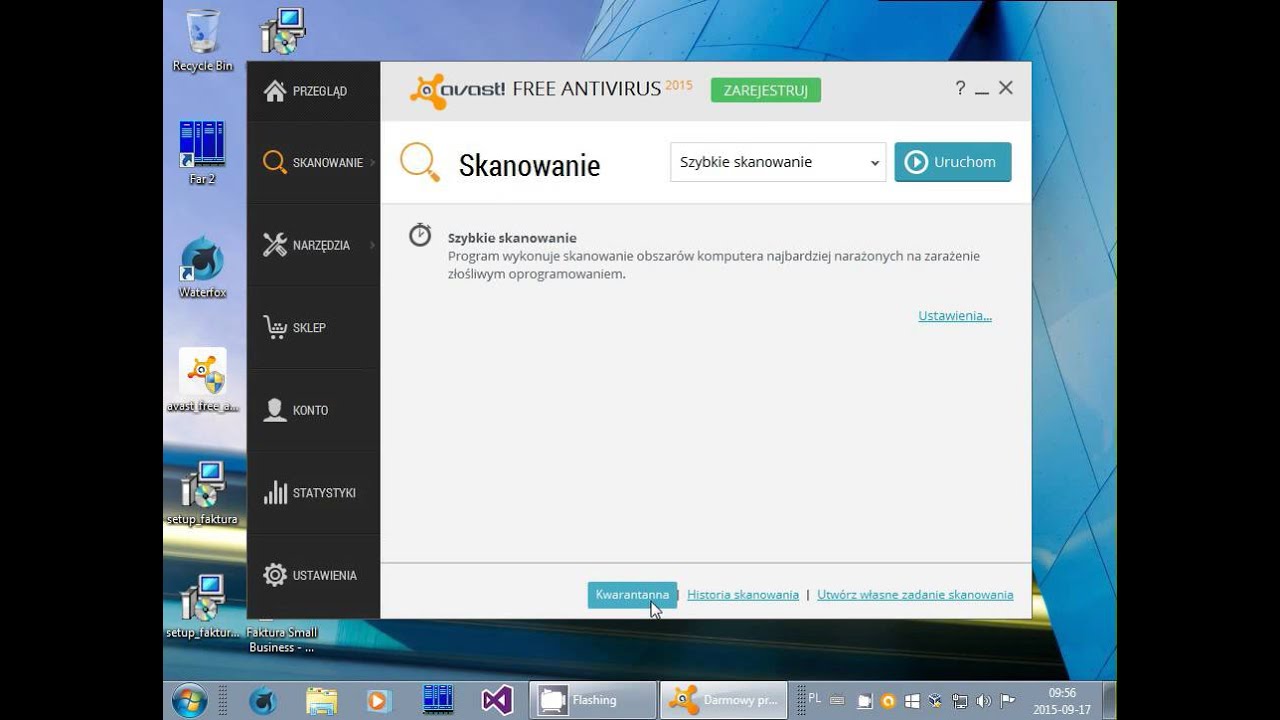Screen dimensions: 1280x720
Task: Click the stopwatch icon beside Szybkie skanowanie
Action: pyautogui.click(x=420, y=236)
